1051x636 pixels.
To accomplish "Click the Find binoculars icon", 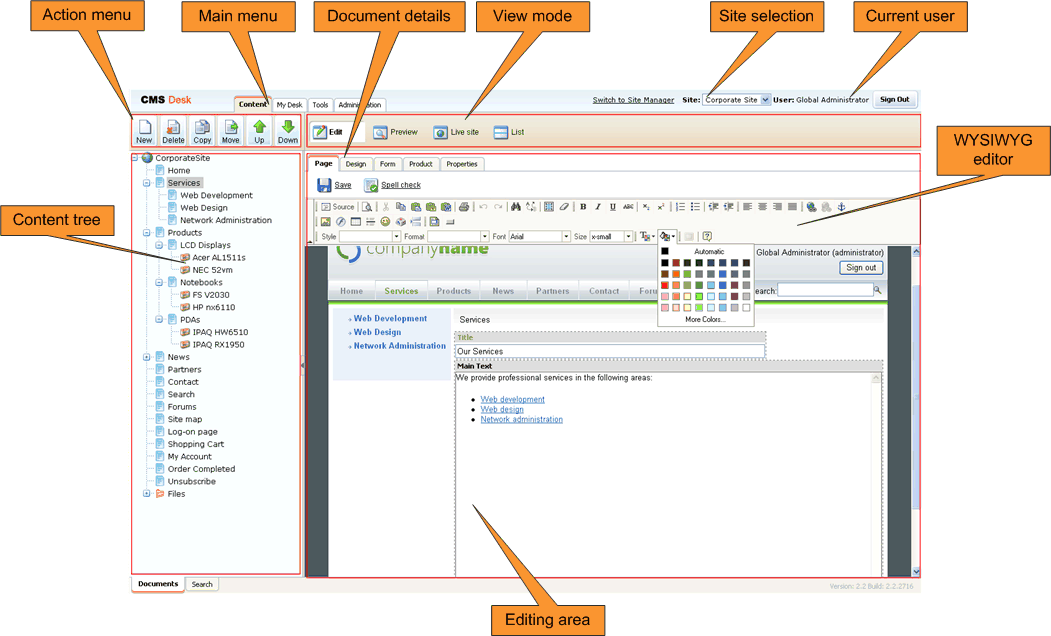I will click(515, 207).
